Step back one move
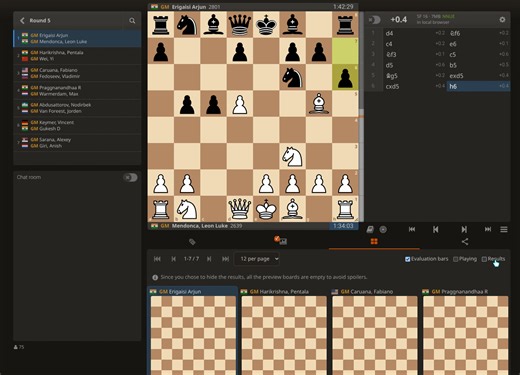The height and width of the screenshot is (375, 520). click(x=435, y=229)
